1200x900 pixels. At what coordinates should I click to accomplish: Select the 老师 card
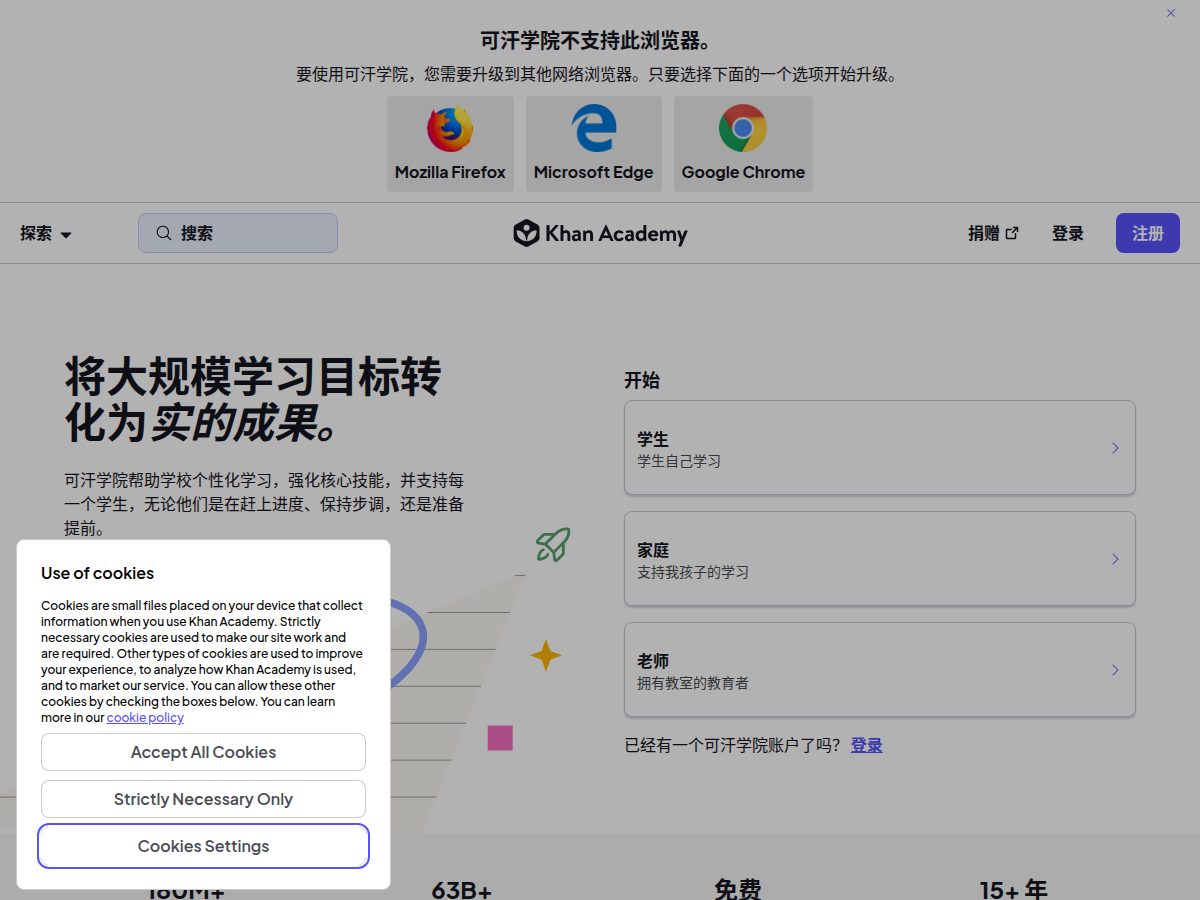(880, 669)
